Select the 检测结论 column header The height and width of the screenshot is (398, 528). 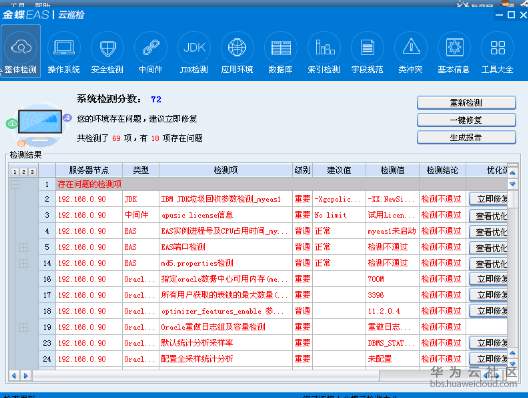[442, 170]
